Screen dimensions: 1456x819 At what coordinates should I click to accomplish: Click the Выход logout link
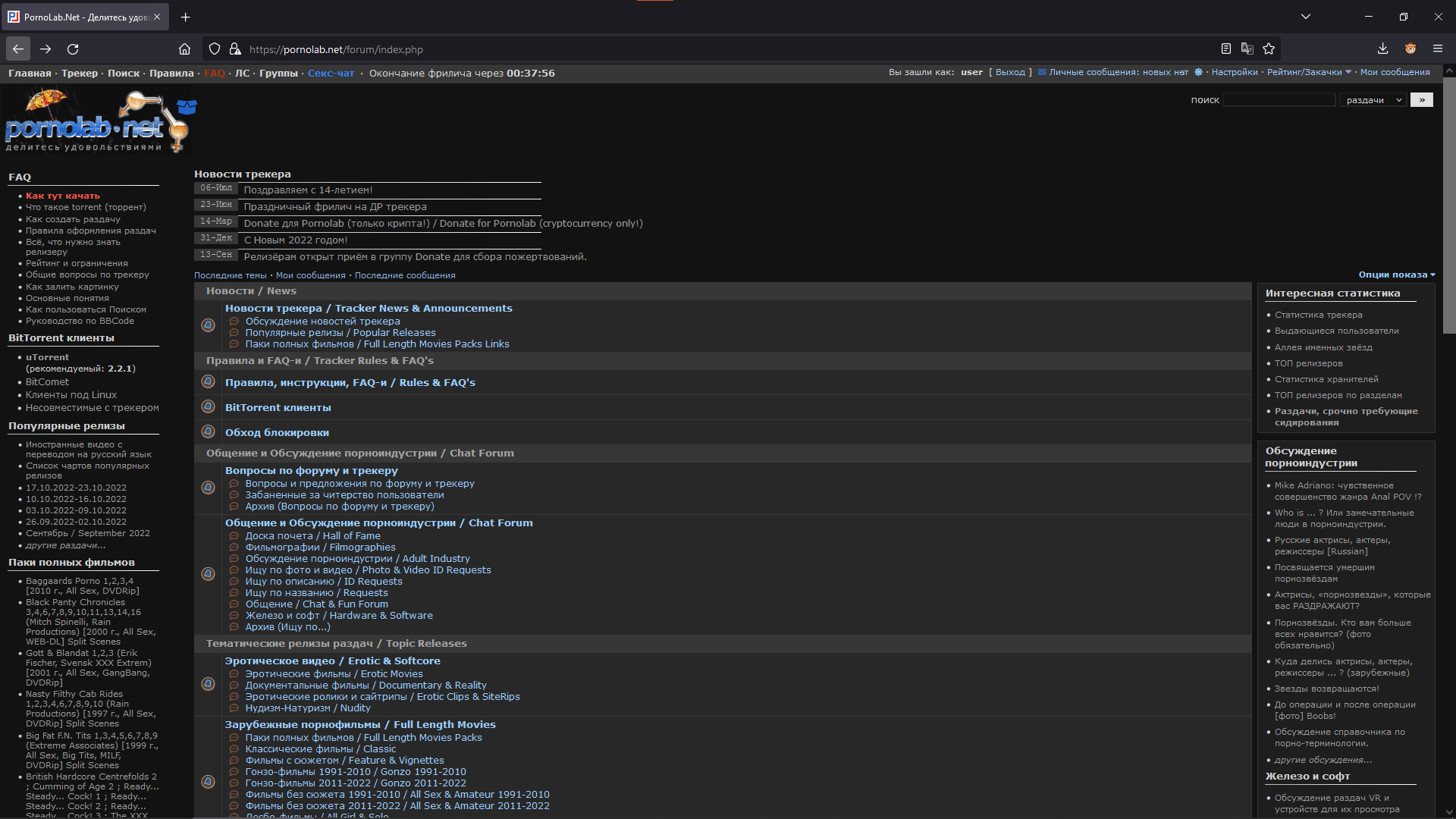click(x=1010, y=73)
